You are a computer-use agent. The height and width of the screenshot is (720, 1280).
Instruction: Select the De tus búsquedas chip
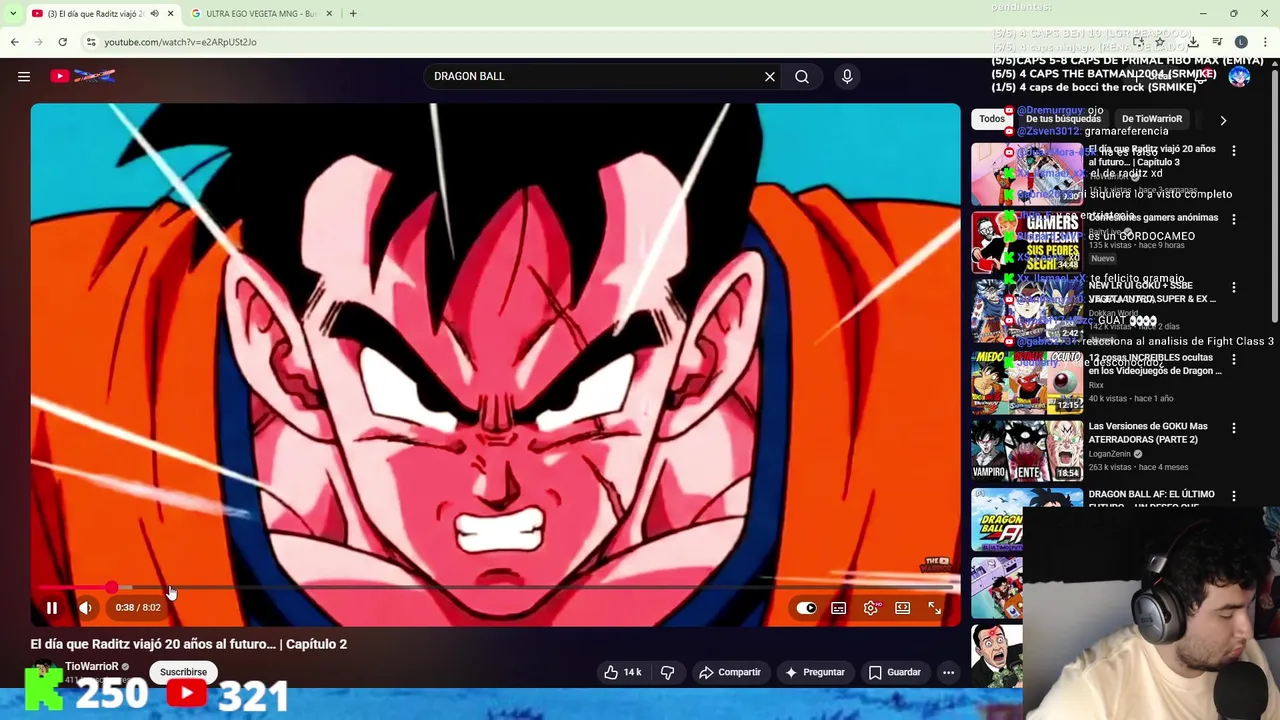coord(1063,119)
